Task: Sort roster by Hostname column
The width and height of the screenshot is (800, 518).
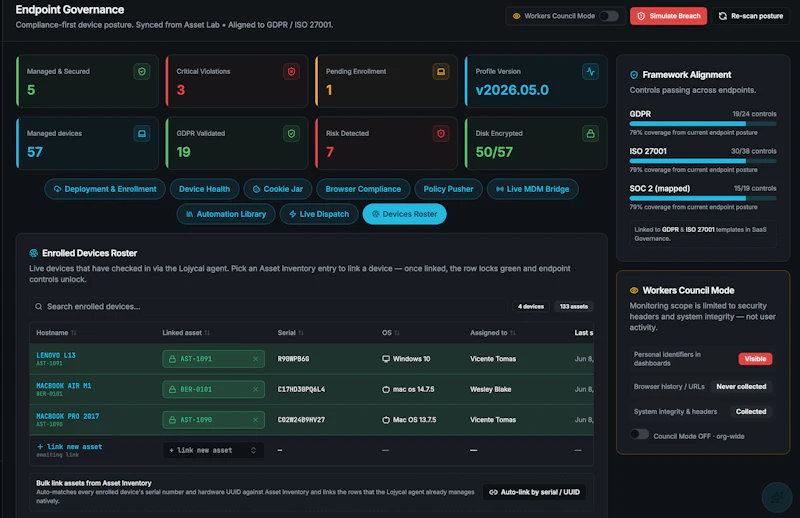Action: pos(56,333)
